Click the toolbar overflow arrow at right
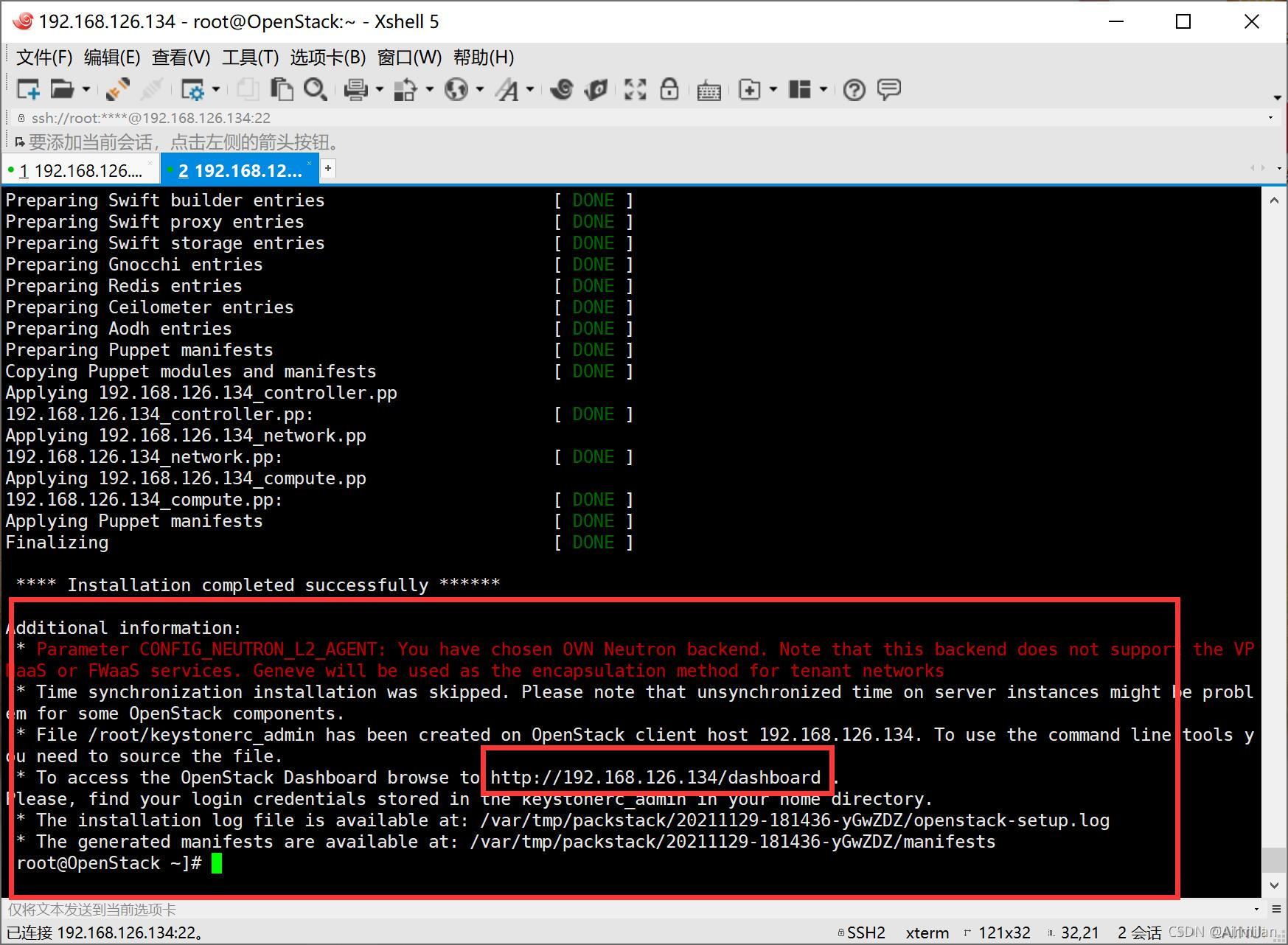The width and height of the screenshot is (1288, 945). [x=1278, y=97]
